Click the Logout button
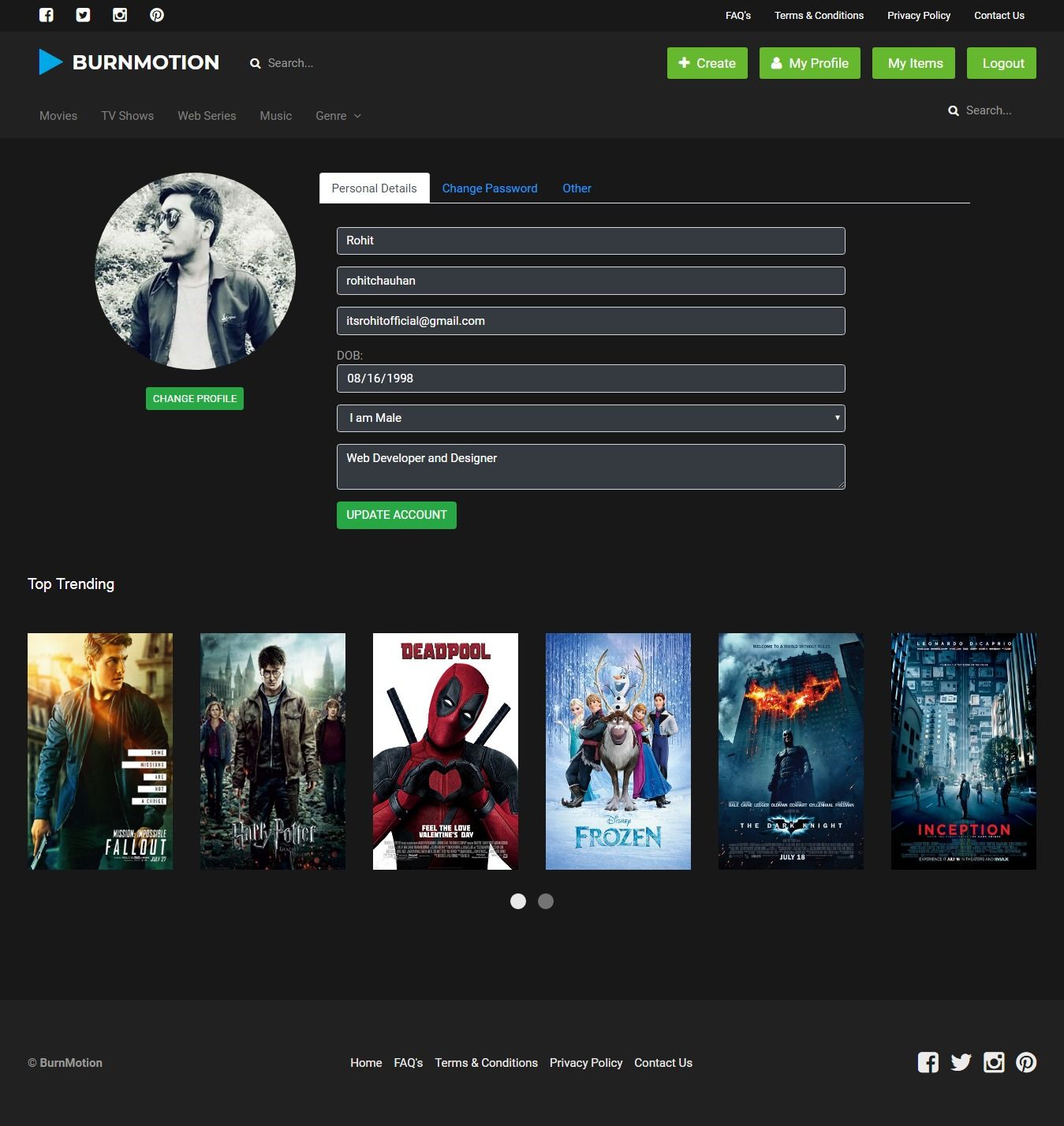 click(1002, 63)
